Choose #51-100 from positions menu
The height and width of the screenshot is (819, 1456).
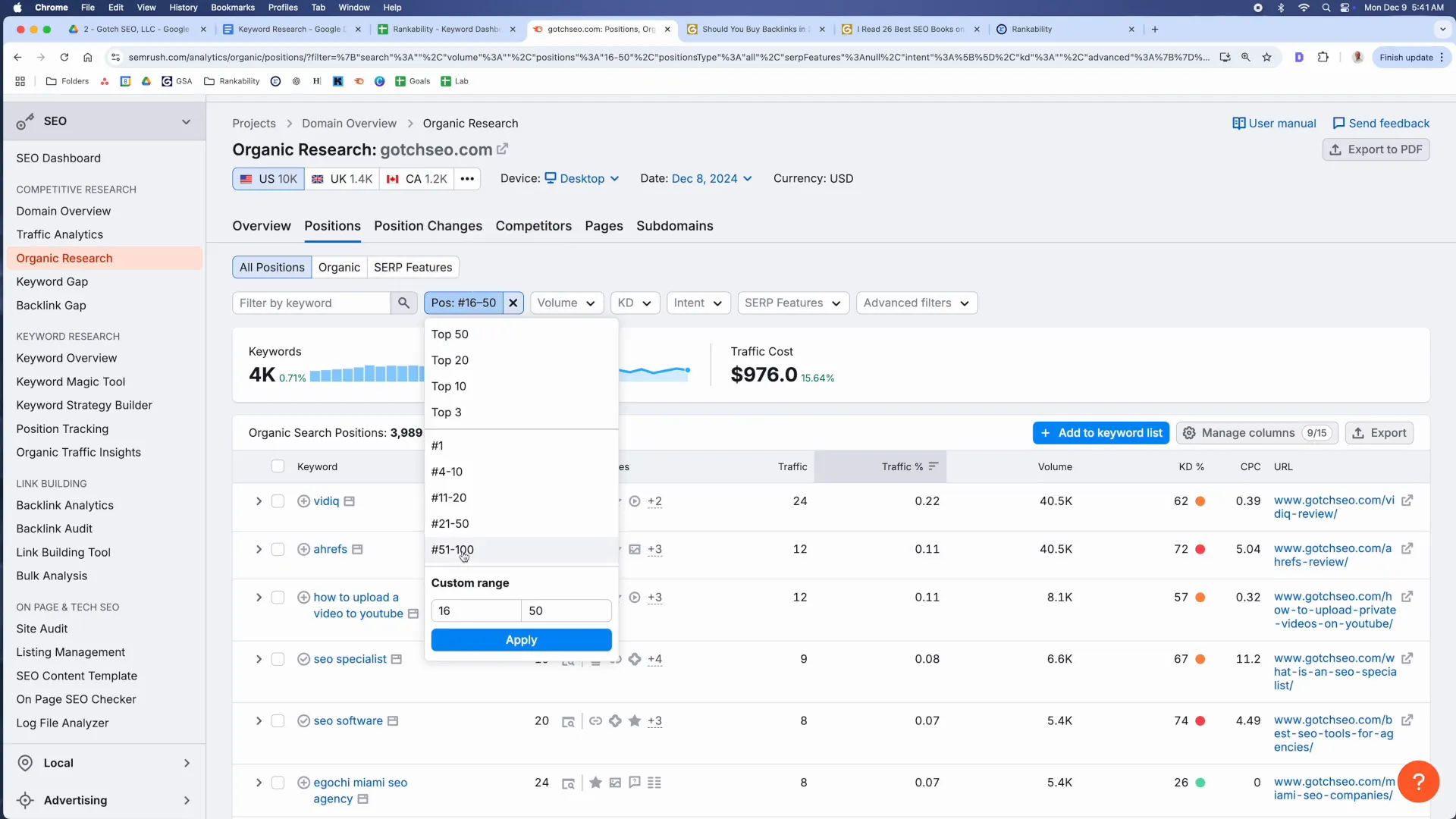(x=522, y=550)
